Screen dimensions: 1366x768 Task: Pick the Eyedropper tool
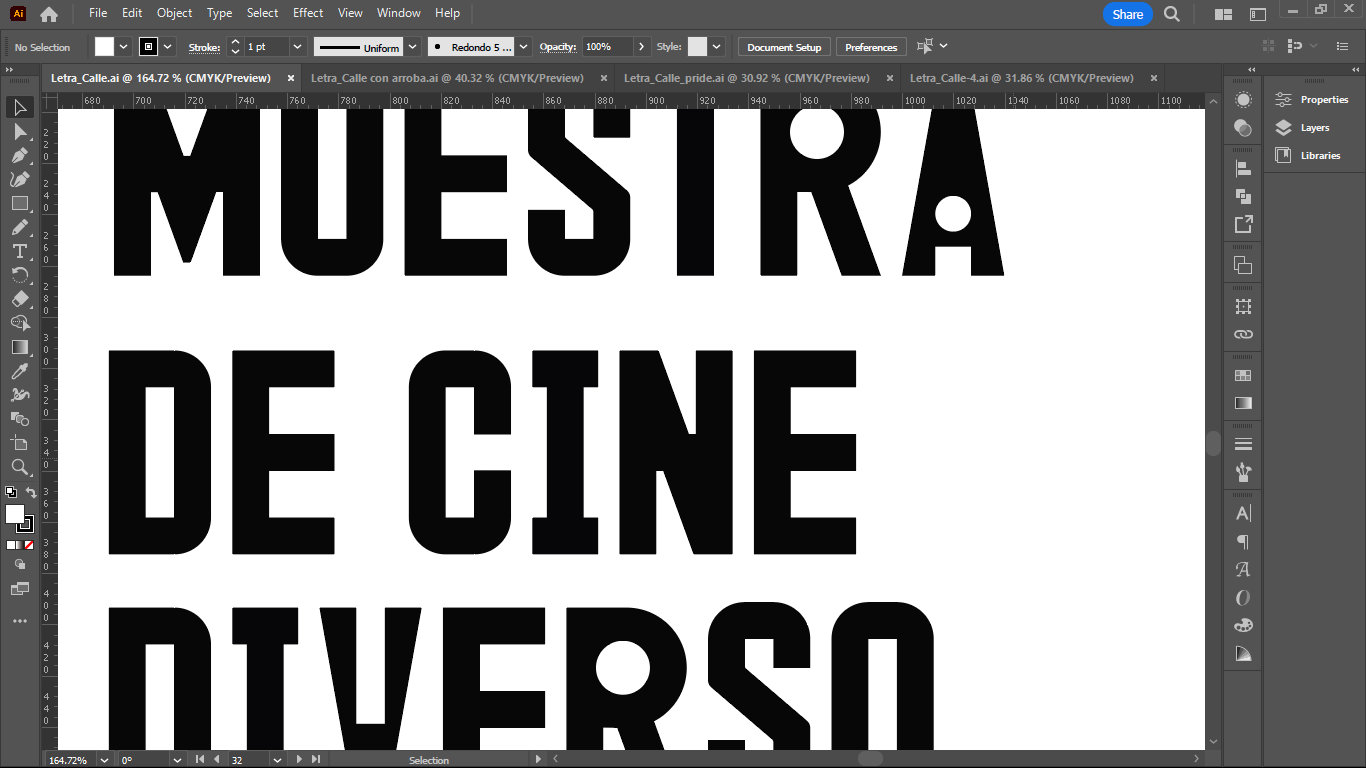pos(19,371)
